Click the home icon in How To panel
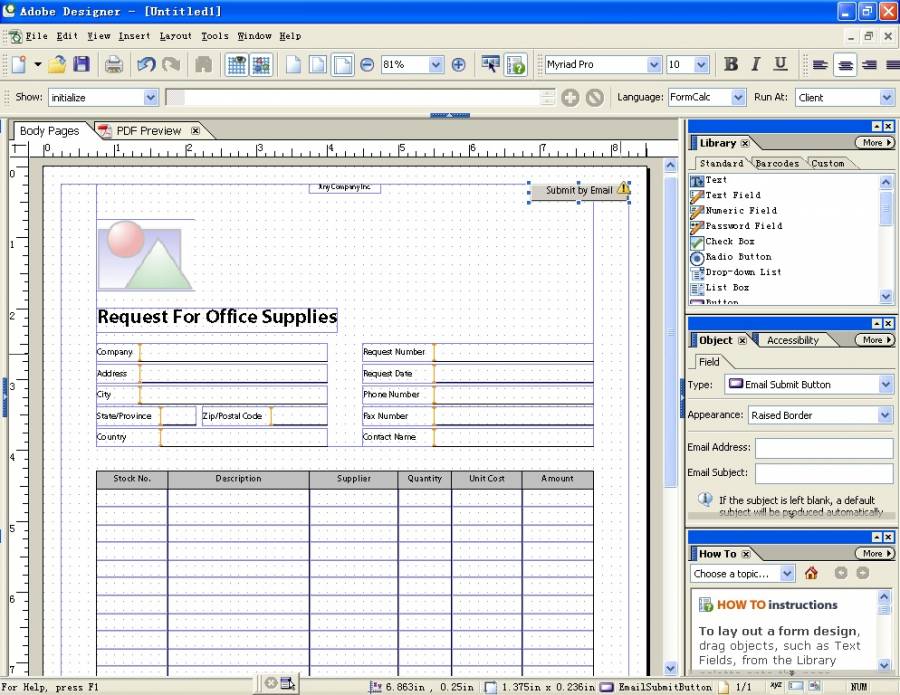Viewport: 900px width, 695px height. (x=811, y=573)
